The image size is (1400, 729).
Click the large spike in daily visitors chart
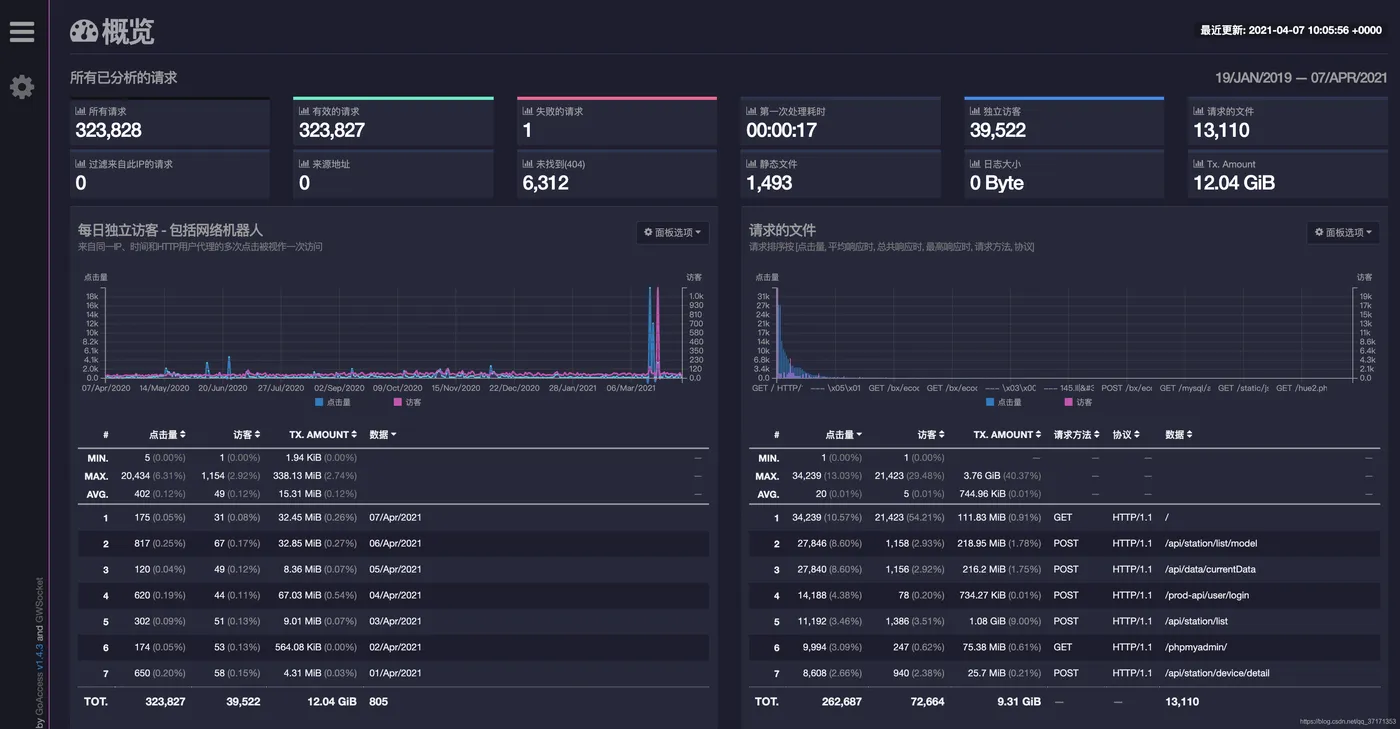(x=650, y=333)
